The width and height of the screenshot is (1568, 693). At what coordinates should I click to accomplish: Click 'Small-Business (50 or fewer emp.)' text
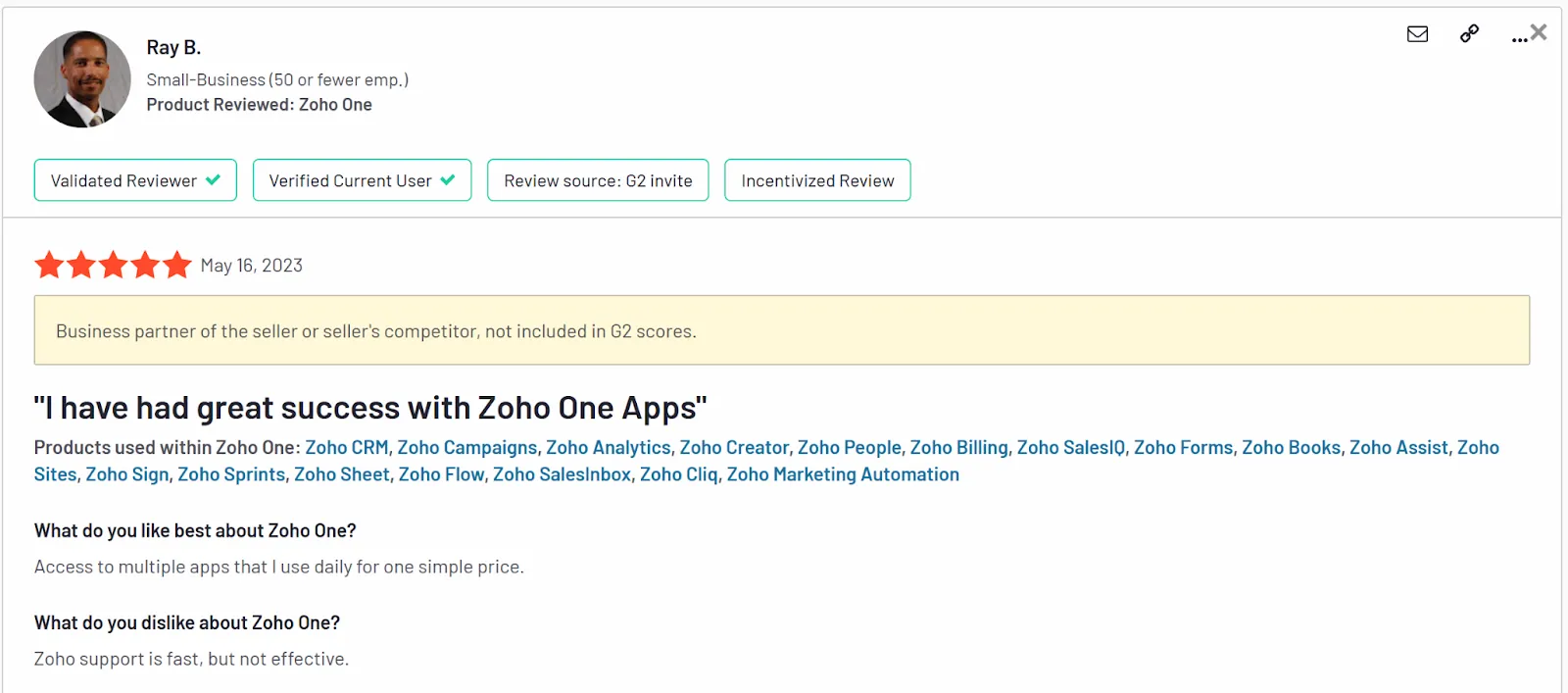click(277, 79)
